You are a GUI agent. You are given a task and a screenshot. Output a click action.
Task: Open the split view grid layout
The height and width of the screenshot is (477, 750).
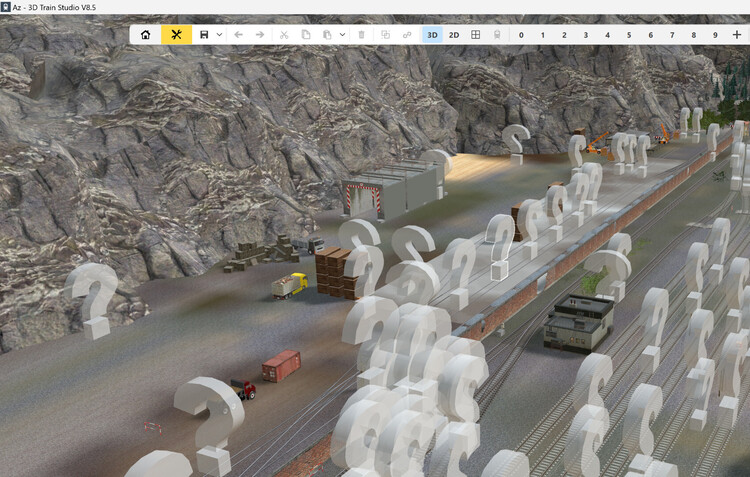[475, 35]
